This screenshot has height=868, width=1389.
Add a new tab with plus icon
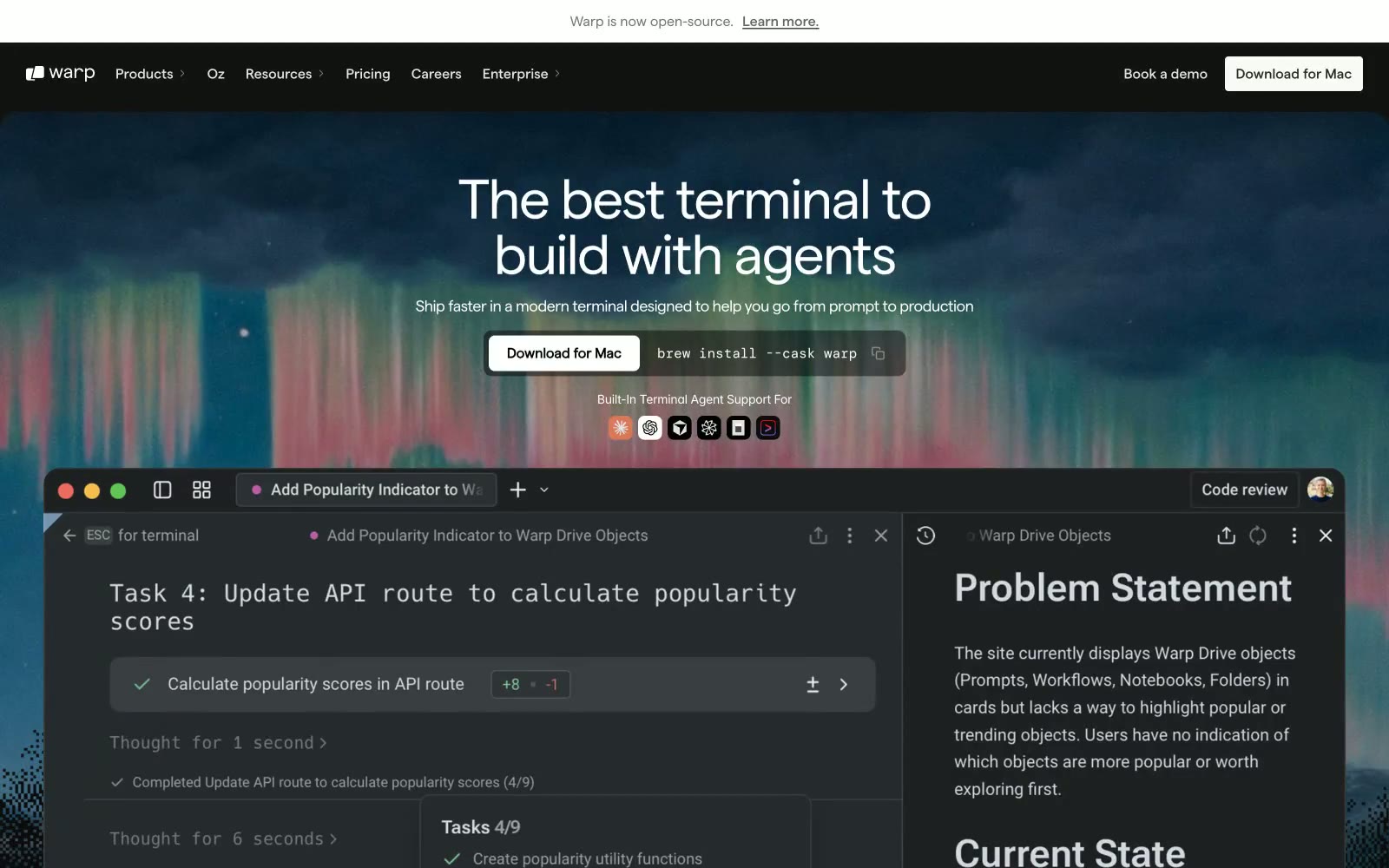pyautogui.click(x=518, y=490)
